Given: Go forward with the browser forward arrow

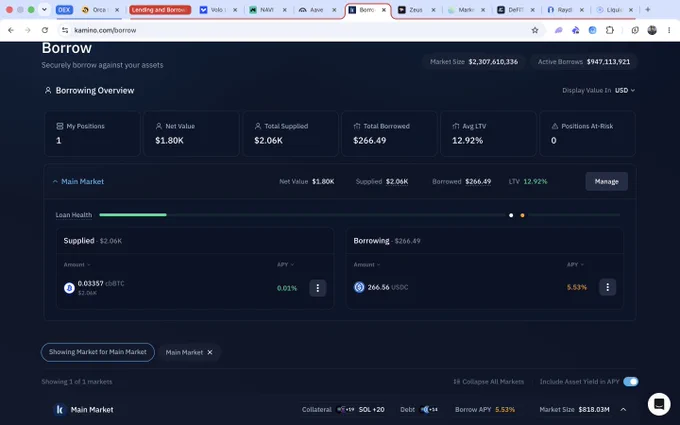Looking at the screenshot, I should tap(28, 30).
